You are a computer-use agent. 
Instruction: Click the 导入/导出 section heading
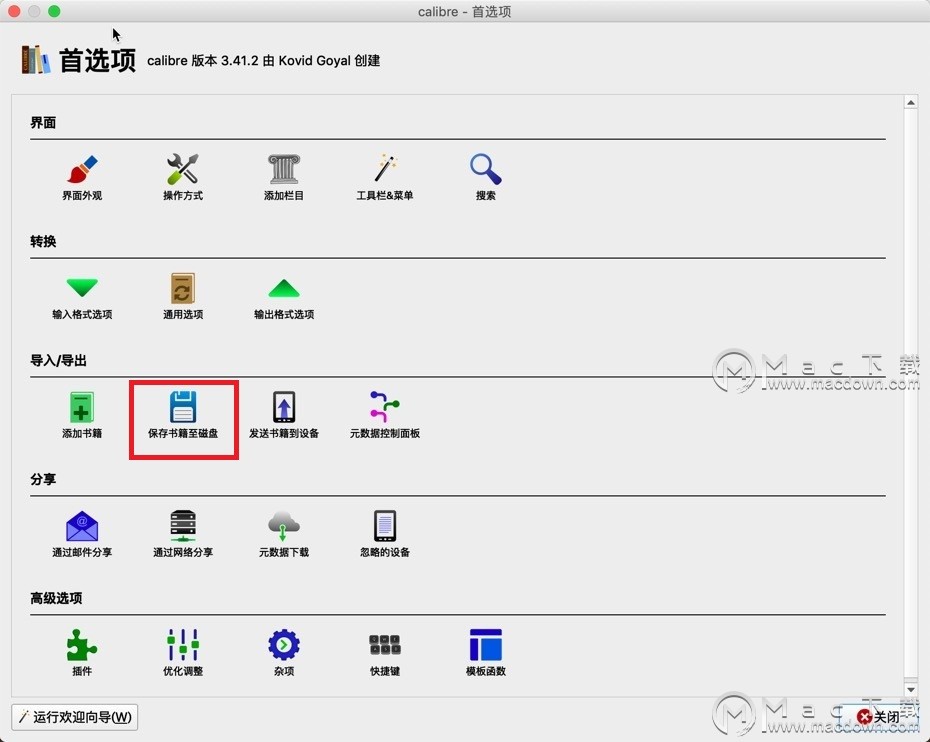tap(59, 361)
